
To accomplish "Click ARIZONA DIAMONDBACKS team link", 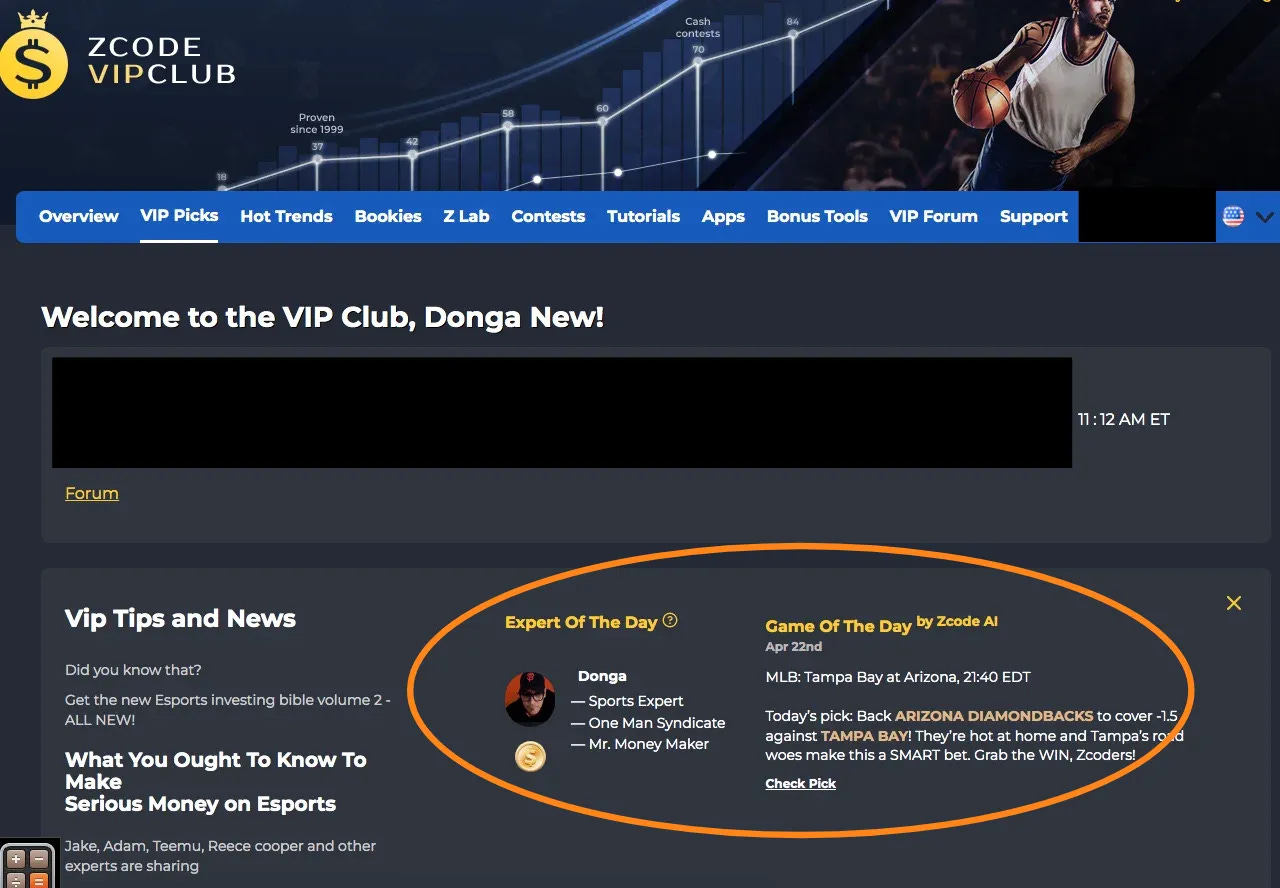I will (993, 716).
